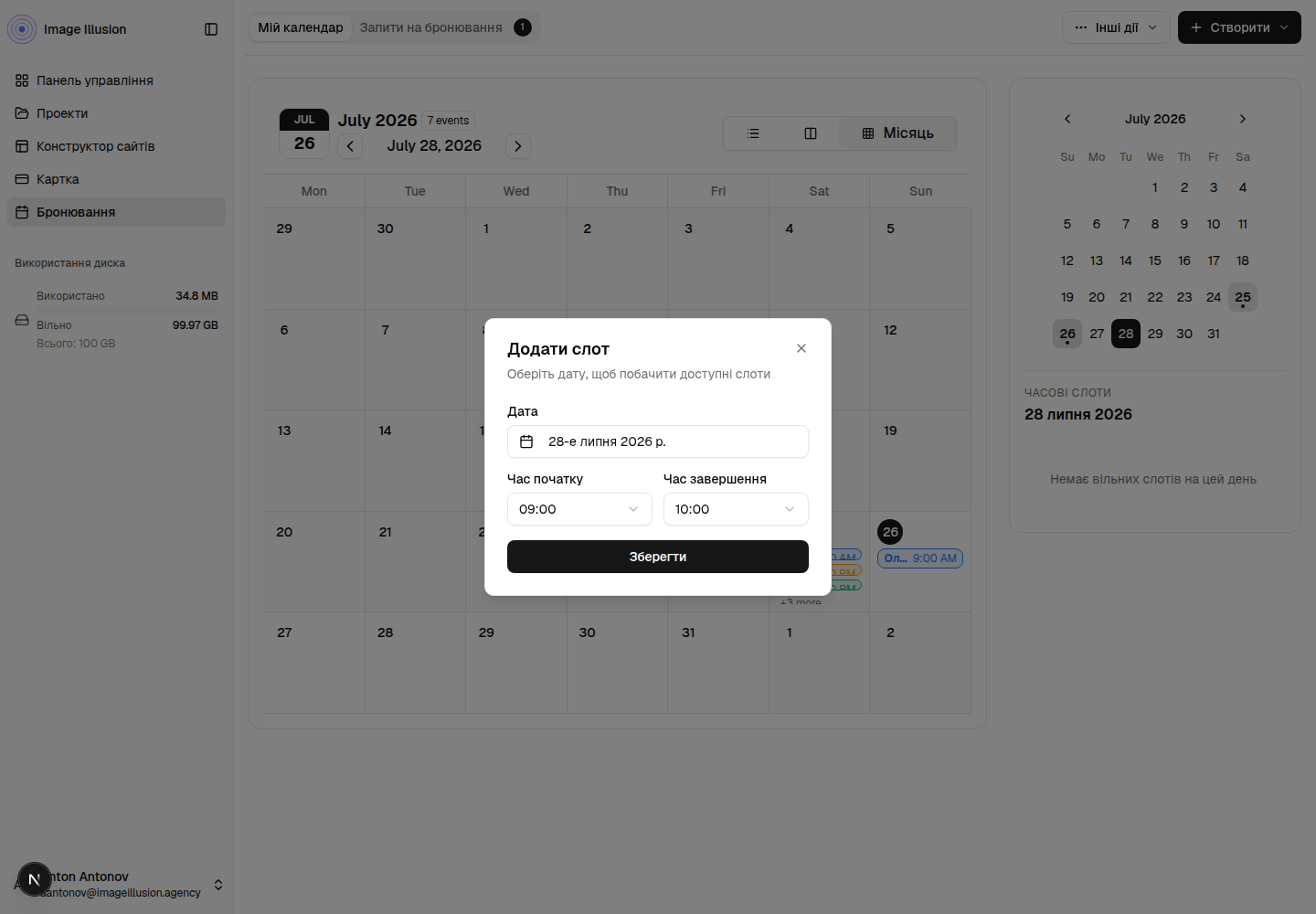Click the calendar icon in Дата field
1316x914 pixels.
526,441
